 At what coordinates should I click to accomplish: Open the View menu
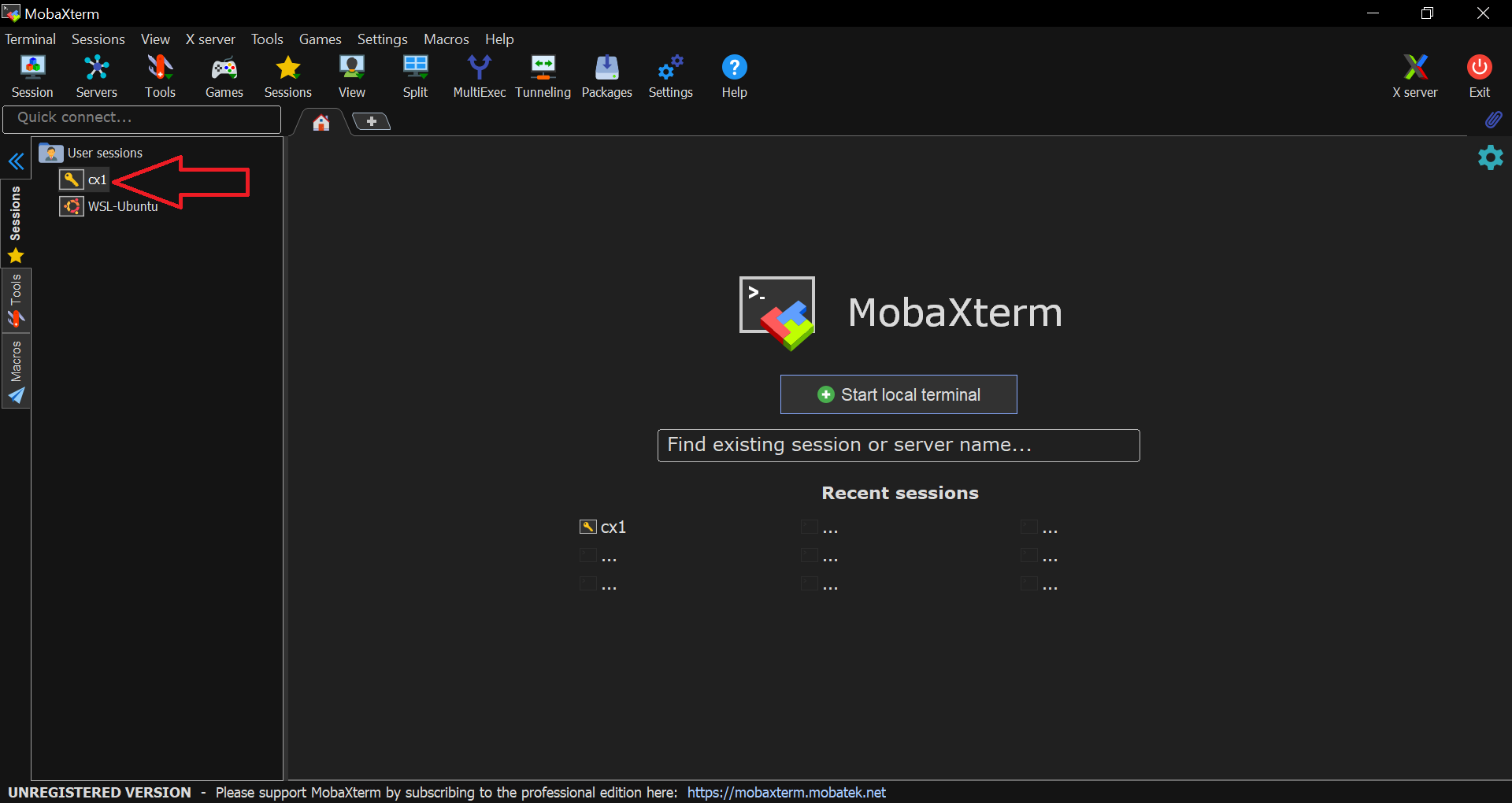[155, 39]
